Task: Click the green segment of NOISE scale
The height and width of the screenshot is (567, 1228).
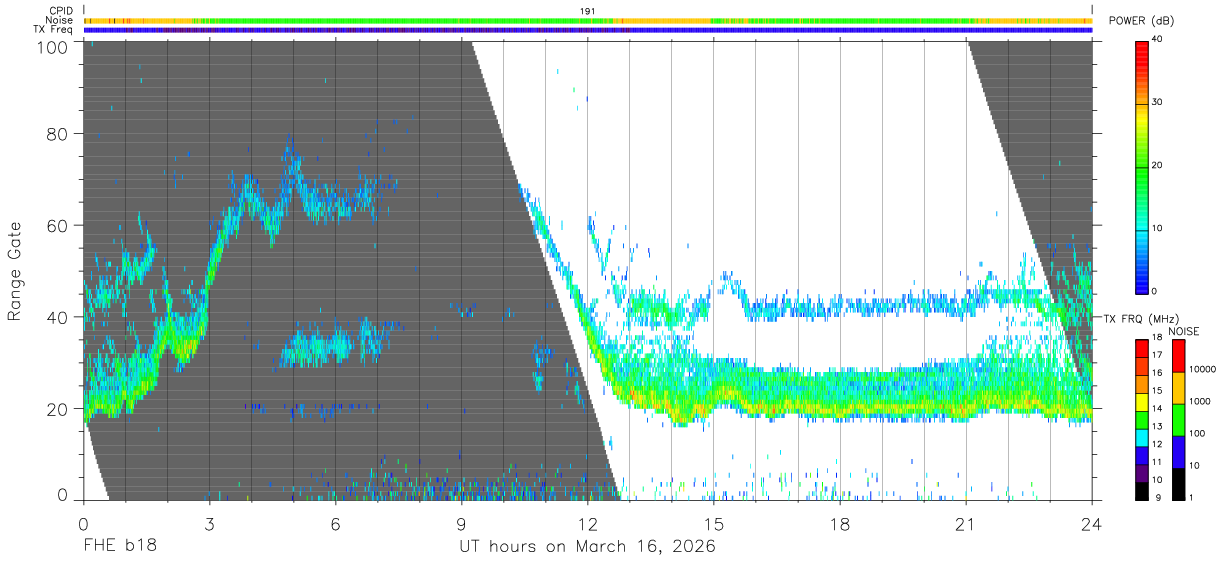Action: click(x=1178, y=419)
